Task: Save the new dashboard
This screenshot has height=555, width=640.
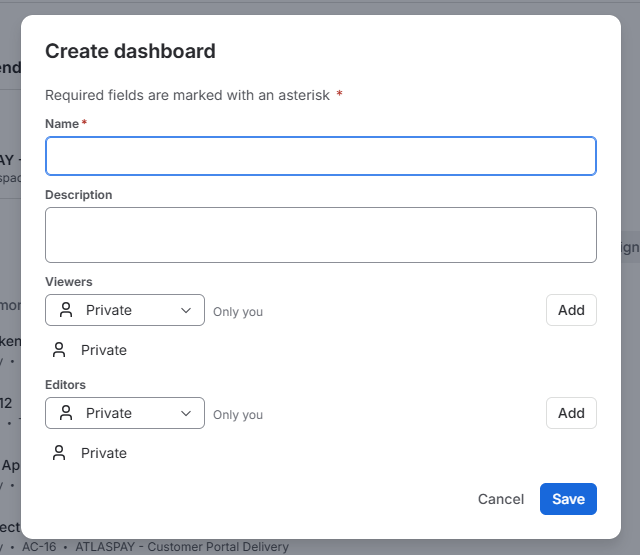Action: (x=568, y=499)
